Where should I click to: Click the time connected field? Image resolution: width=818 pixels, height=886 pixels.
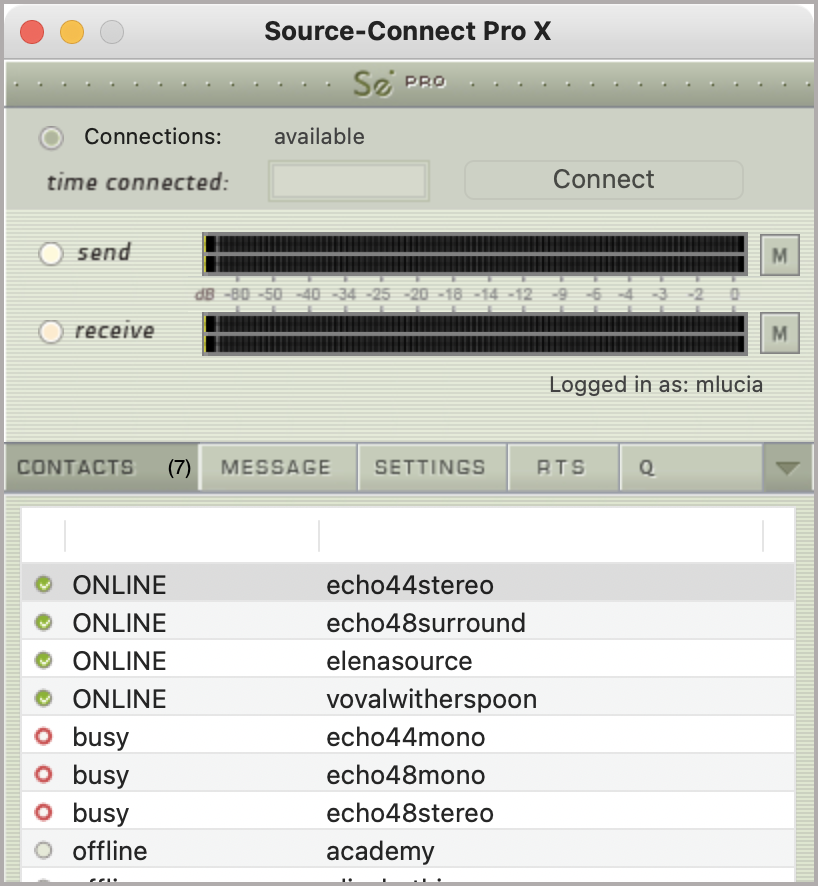(350, 182)
